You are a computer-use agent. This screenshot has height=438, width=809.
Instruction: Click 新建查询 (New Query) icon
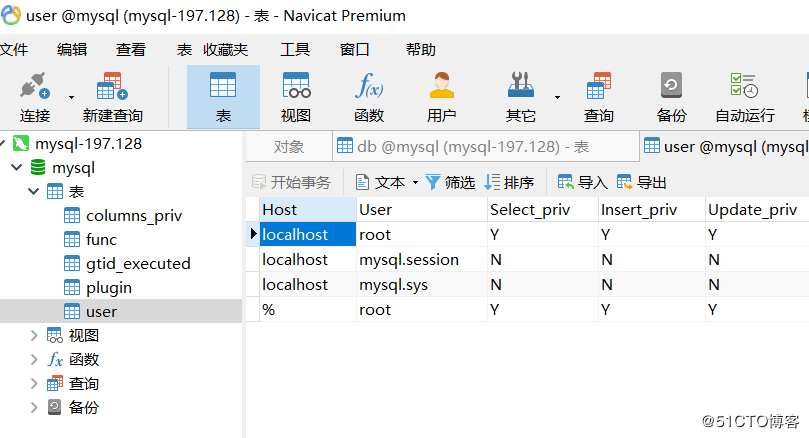pyautogui.click(x=112, y=97)
